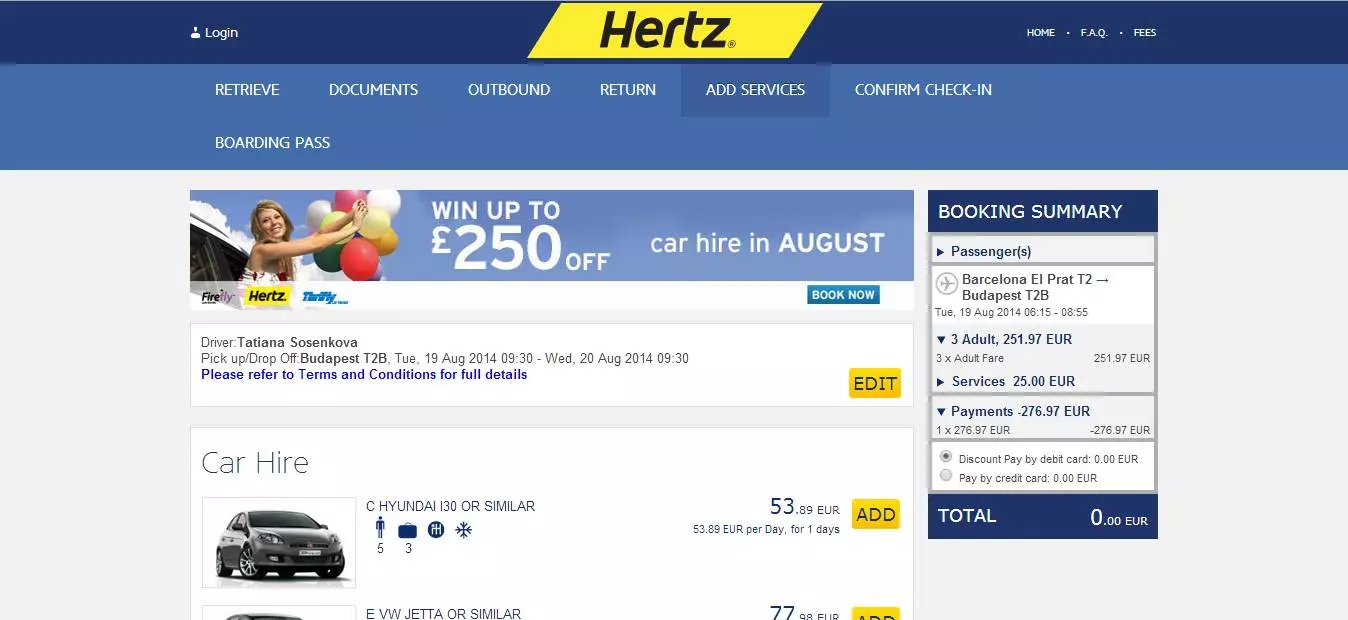Open the Add Services tab
The image size is (1348, 620).
pyautogui.click(x=755, y=90)
